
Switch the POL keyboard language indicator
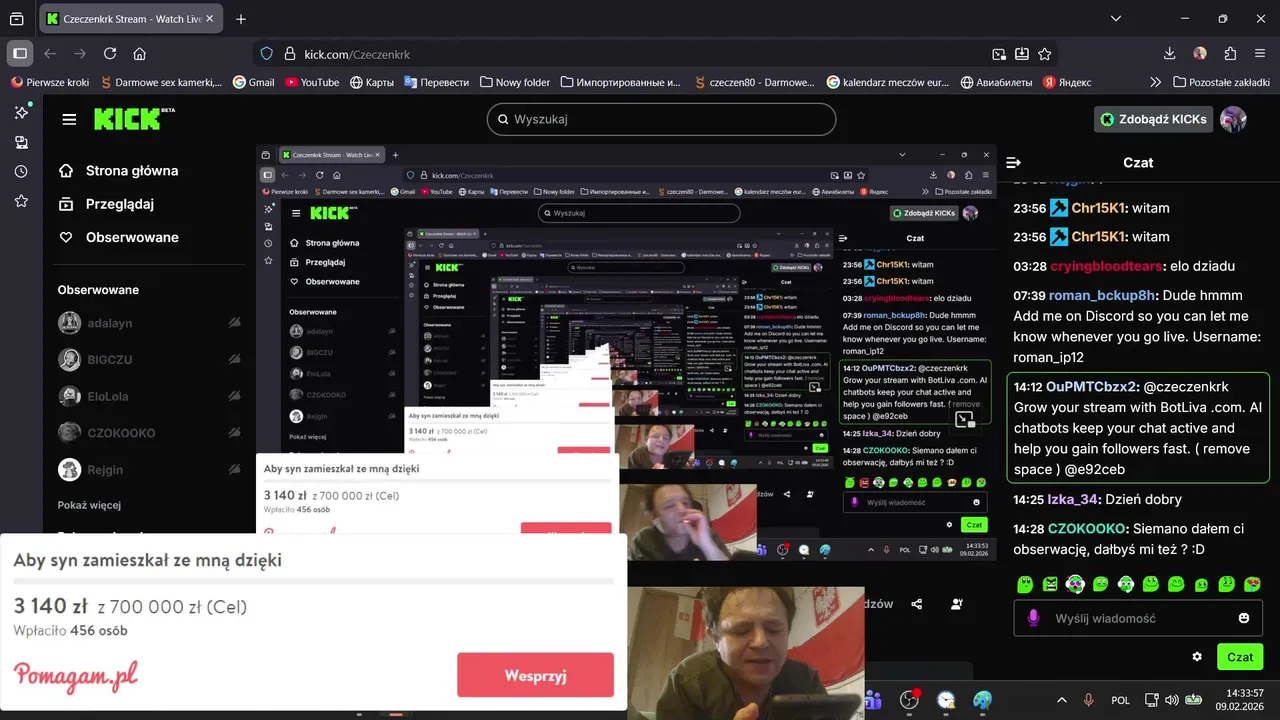[1120, 700]
